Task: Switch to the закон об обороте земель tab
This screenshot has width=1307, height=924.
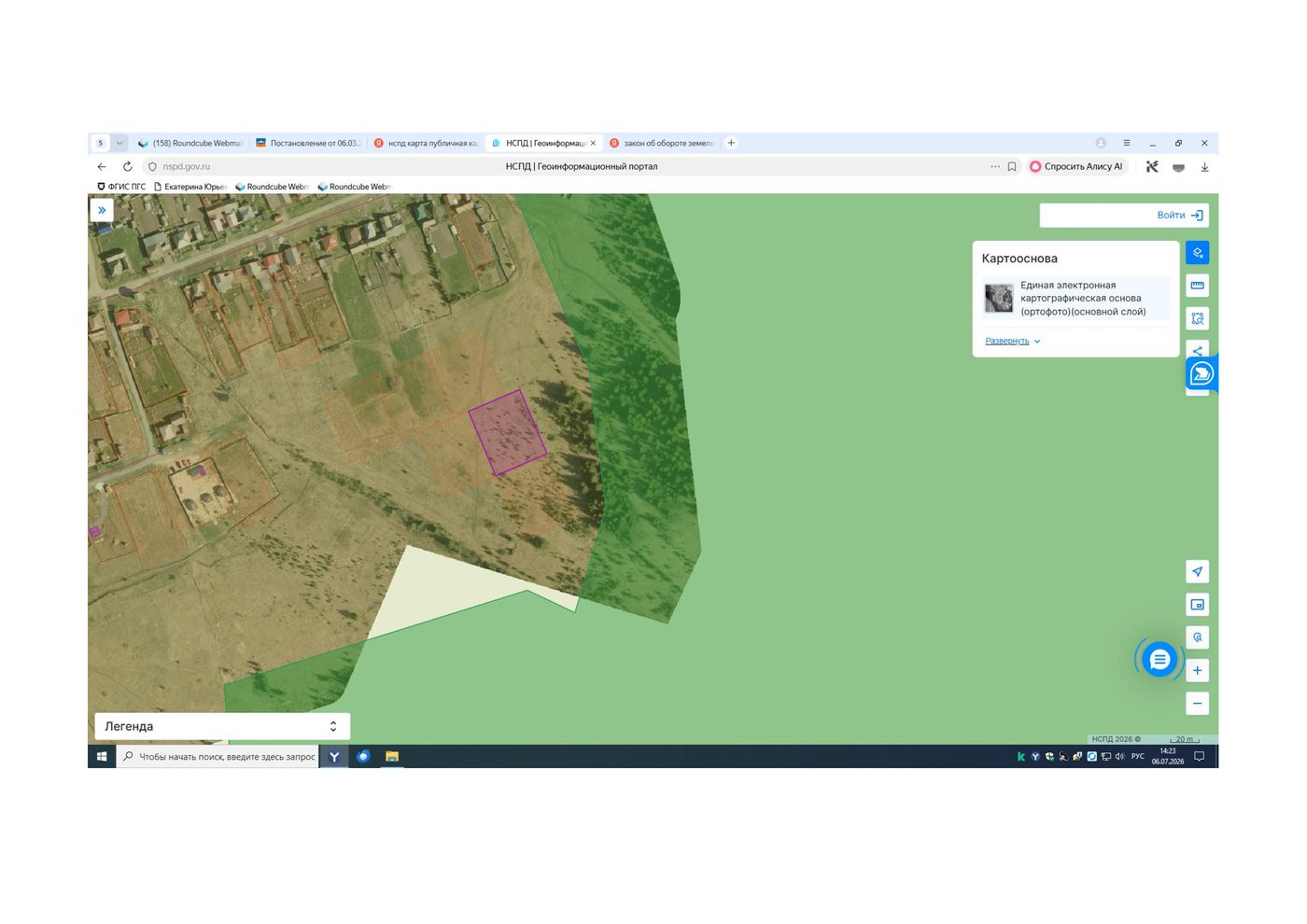Action: pos(662,143)
